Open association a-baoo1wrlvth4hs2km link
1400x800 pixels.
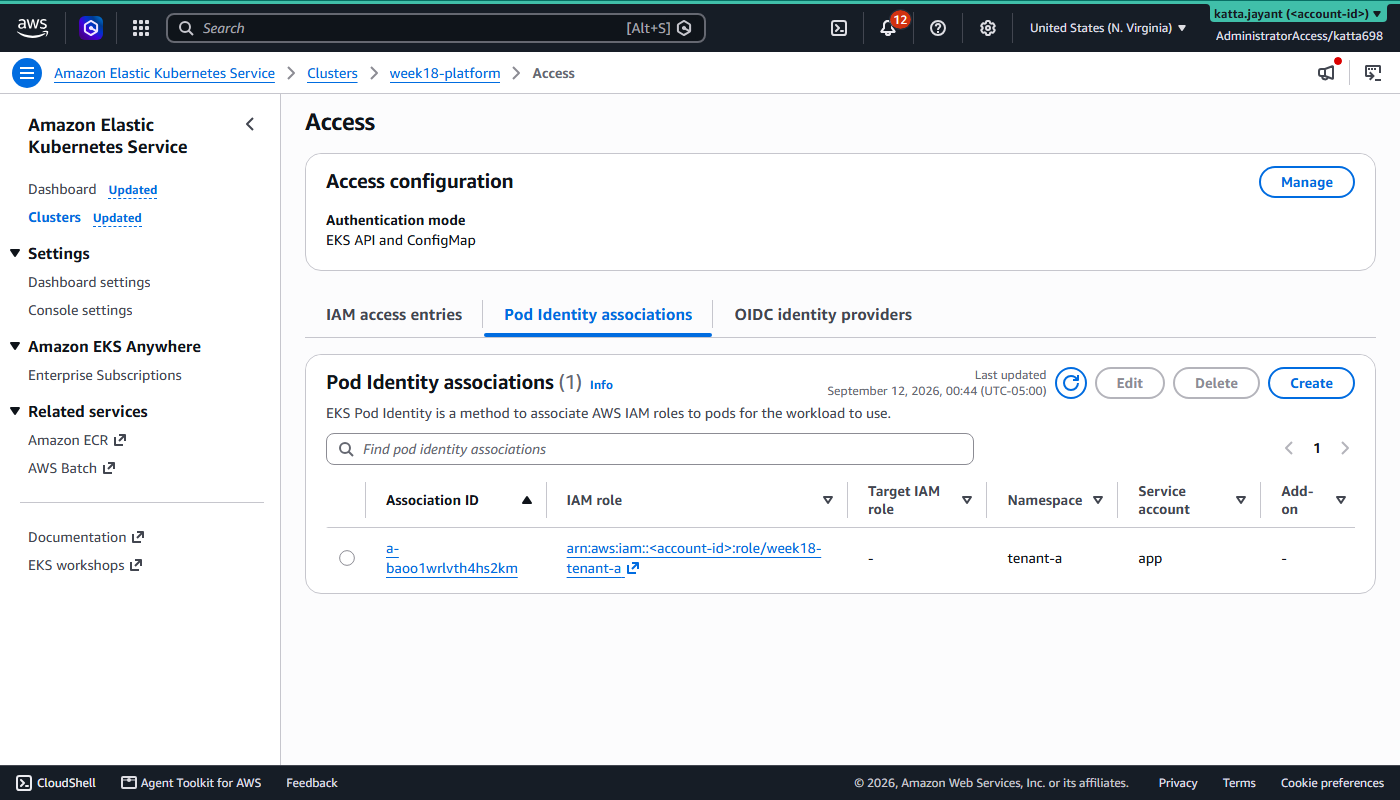tap(452, 558)
